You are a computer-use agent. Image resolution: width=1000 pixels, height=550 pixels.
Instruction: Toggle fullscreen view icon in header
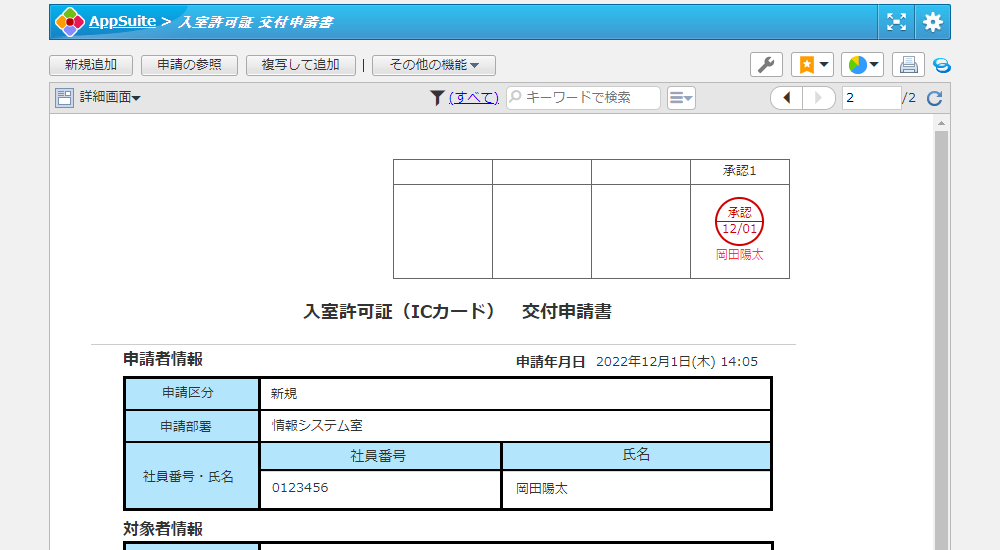tap(896, 21)
